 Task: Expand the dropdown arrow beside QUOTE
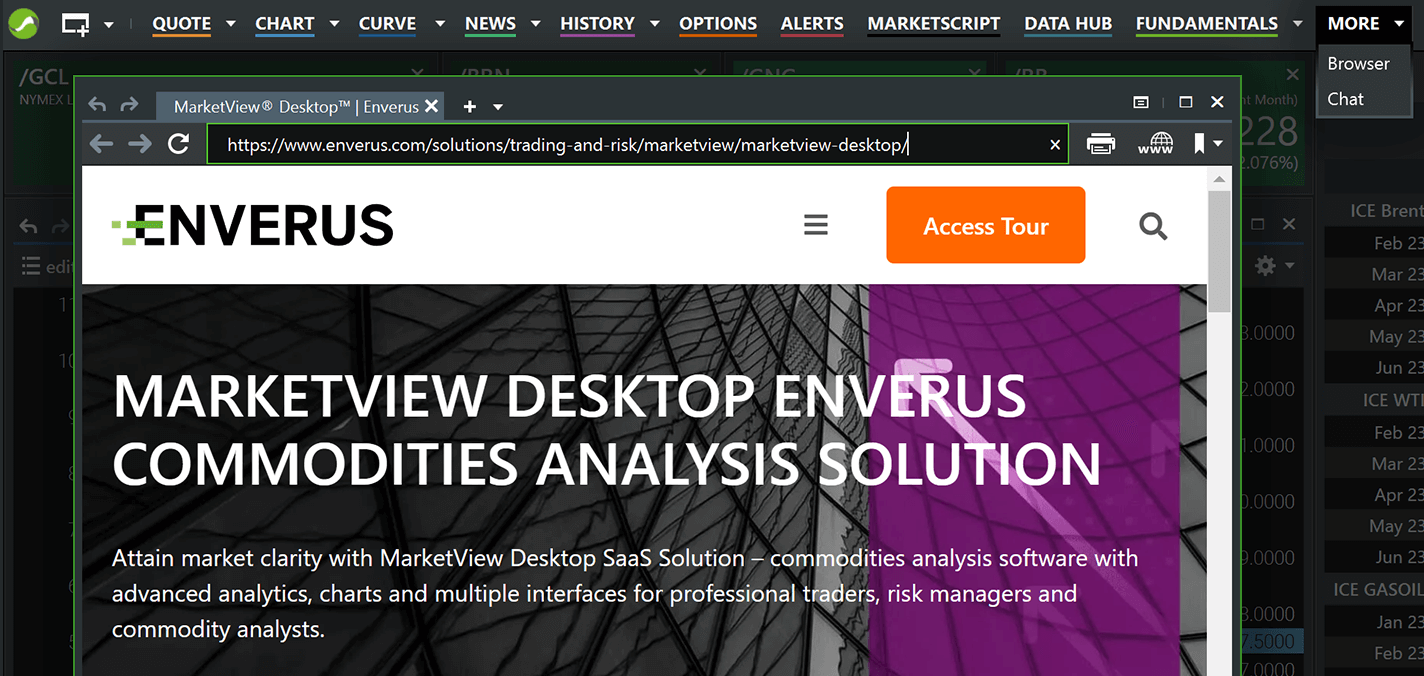coord(231,23)
